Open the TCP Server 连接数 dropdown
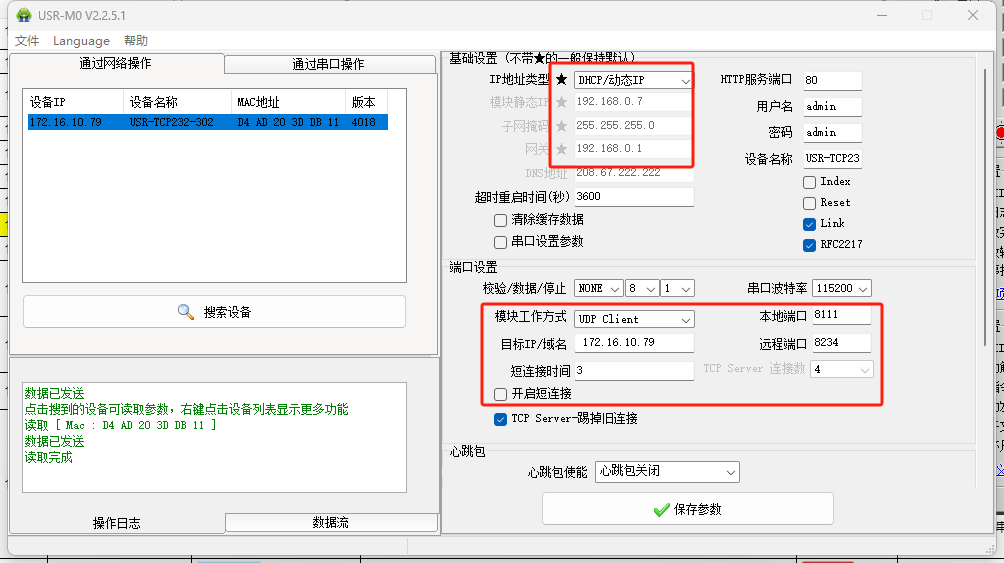Screen dimensions: 1004x563 tap(841, 370)
